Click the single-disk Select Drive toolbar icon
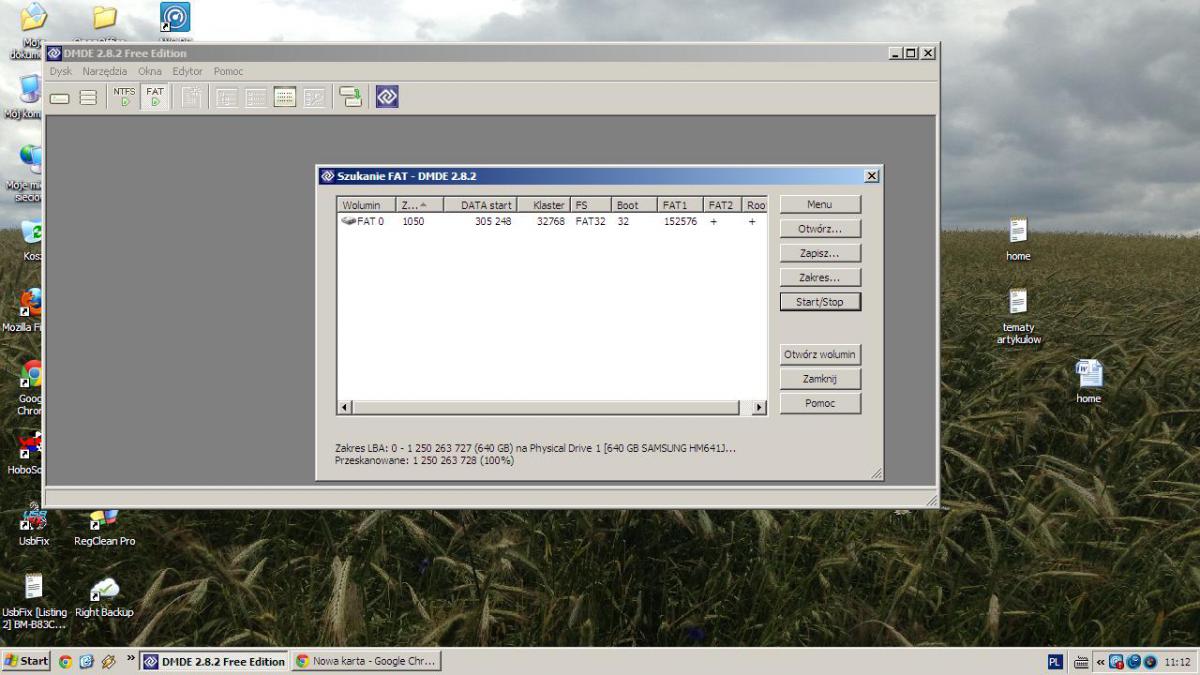Image resolution: width=1200 pixels, height=675 pixels. point(60,98)
